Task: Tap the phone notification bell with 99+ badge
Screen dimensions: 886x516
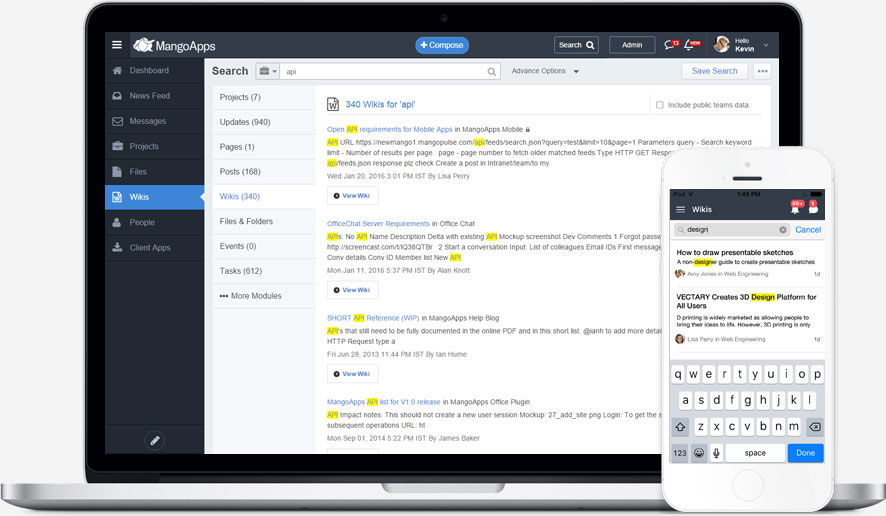Action: click(796, 207)
